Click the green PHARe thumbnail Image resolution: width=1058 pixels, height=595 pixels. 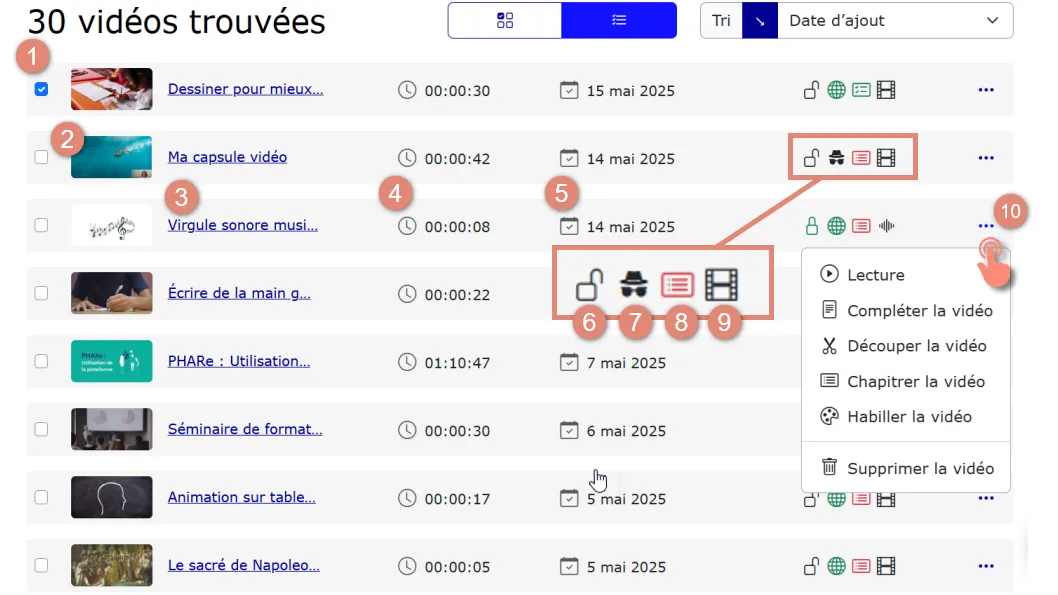pyautogui.click(x=111, y=361)
